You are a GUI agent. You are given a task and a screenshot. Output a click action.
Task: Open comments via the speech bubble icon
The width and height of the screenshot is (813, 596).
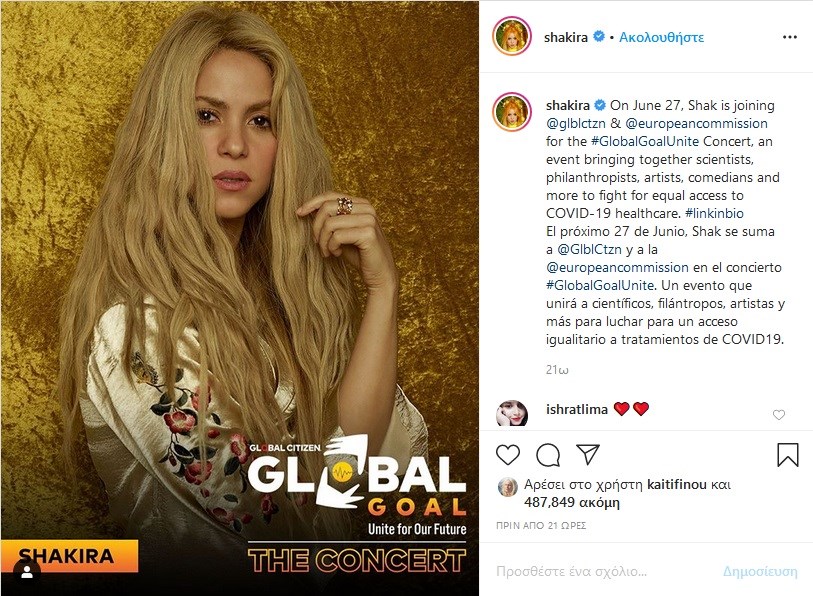tap(548, 455)
